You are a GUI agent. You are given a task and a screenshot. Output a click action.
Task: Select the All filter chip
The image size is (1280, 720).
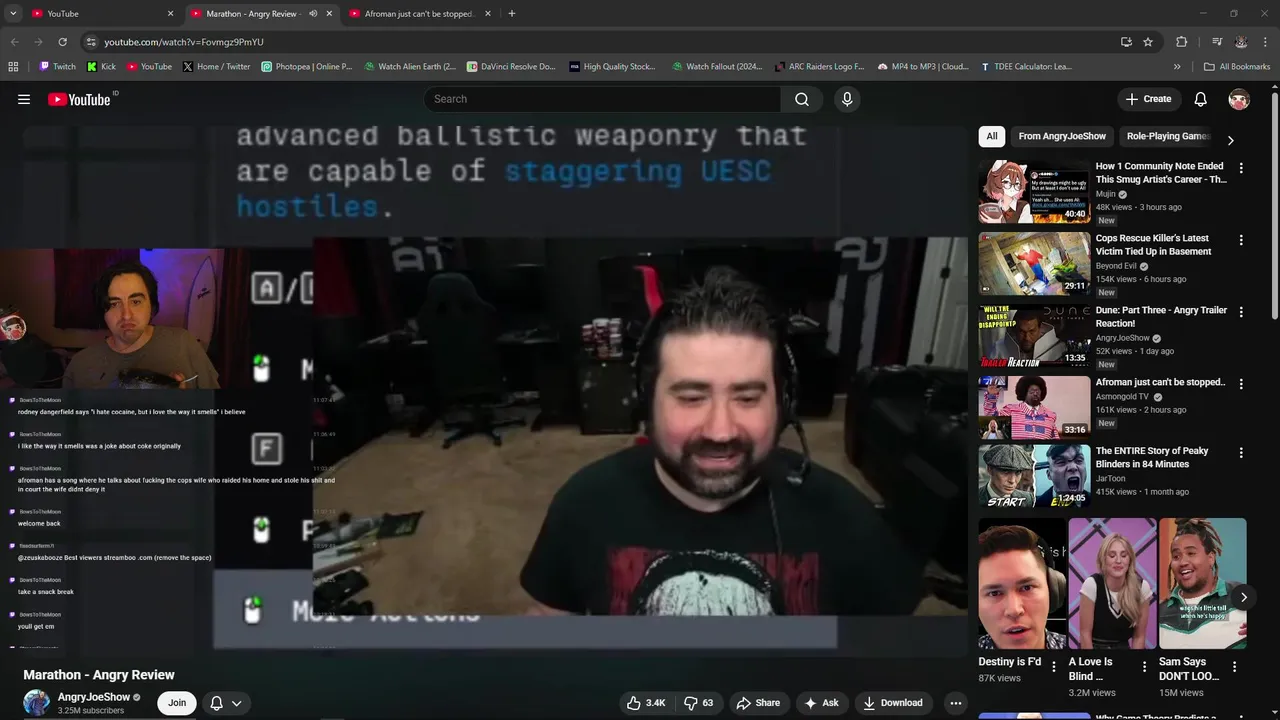click(x=992, y=136)
